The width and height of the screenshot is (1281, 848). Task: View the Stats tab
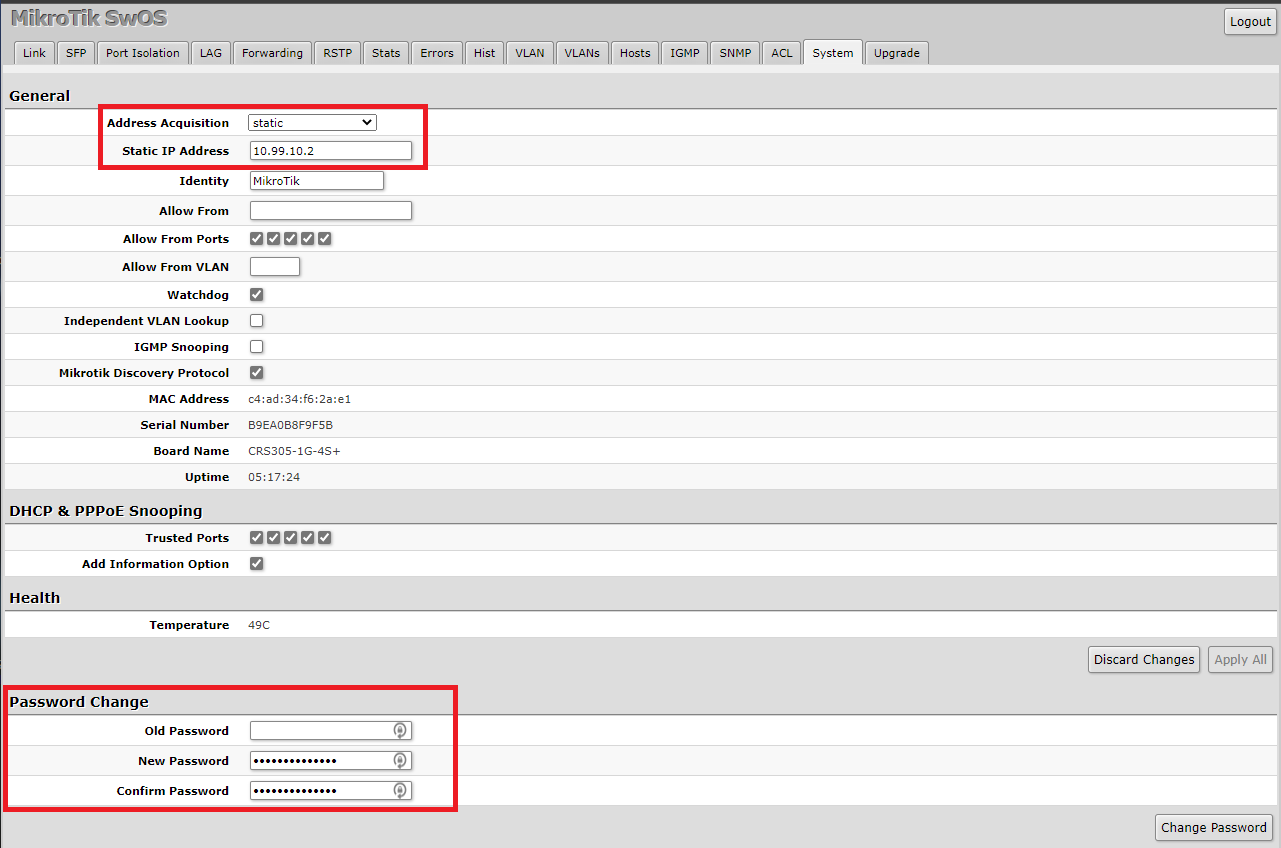point(386,53)
